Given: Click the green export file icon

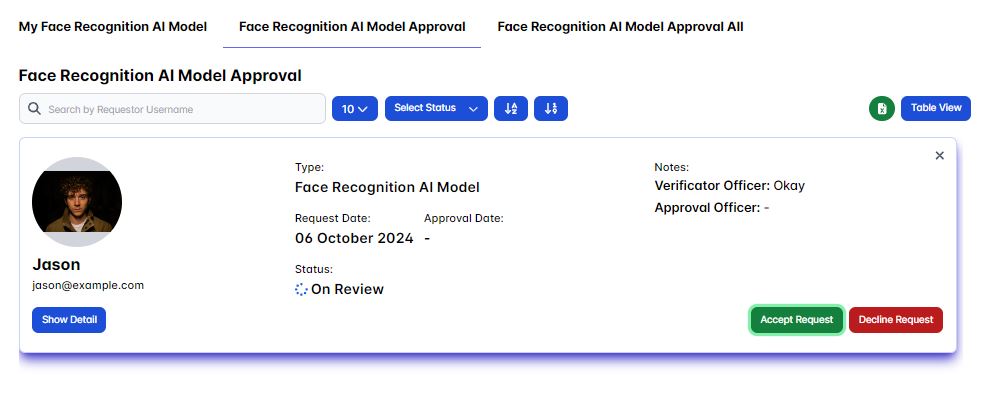Looking at the screenshot, I should tap(881, 108).
